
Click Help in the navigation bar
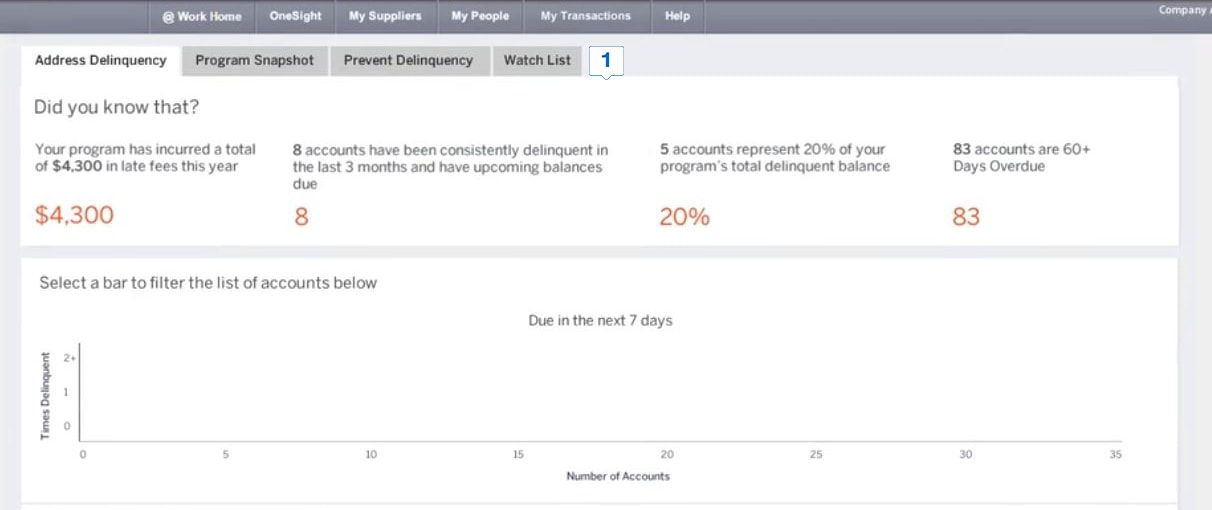[677, 16]
